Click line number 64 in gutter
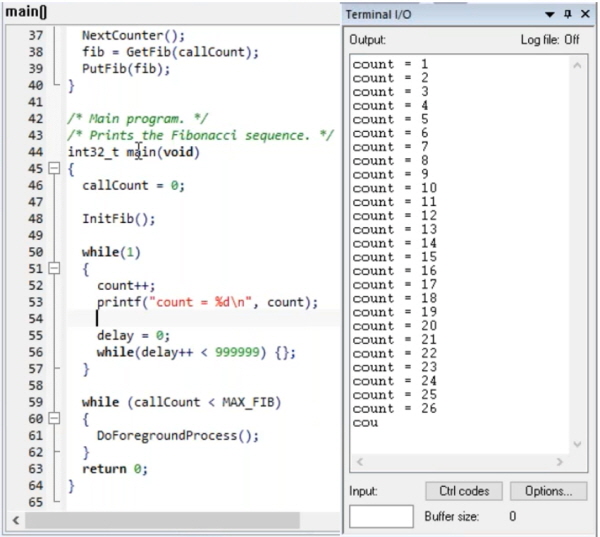The image size is (600, 537). 36,486
